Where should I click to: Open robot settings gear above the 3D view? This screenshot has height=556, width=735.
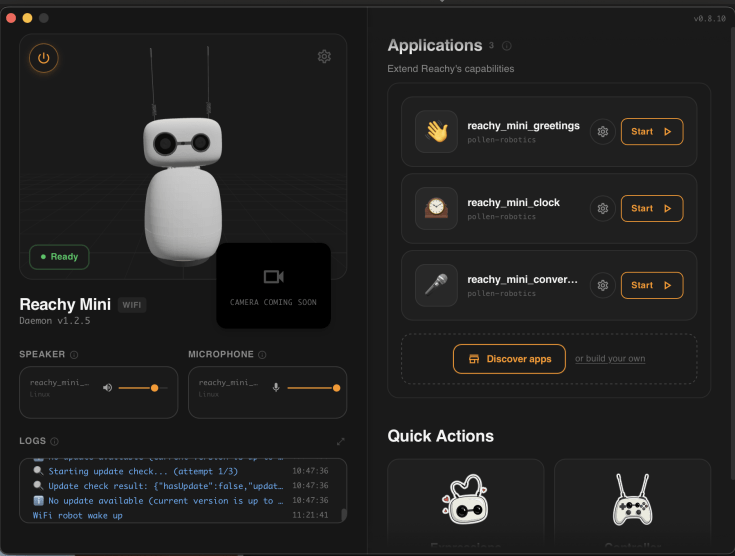pos(324,57)
